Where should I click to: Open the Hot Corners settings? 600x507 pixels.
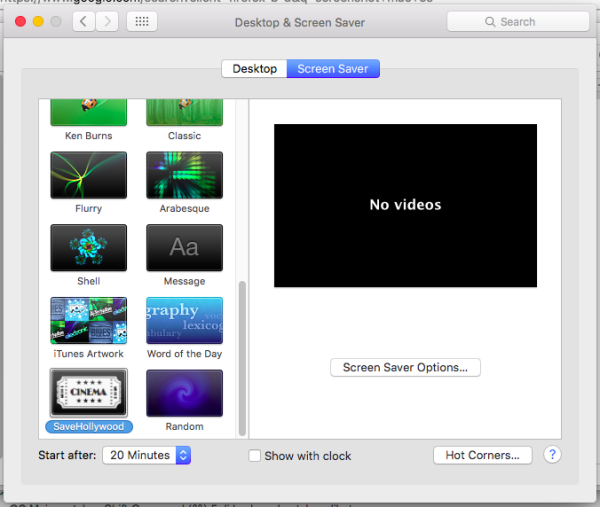tap(482, 455)
